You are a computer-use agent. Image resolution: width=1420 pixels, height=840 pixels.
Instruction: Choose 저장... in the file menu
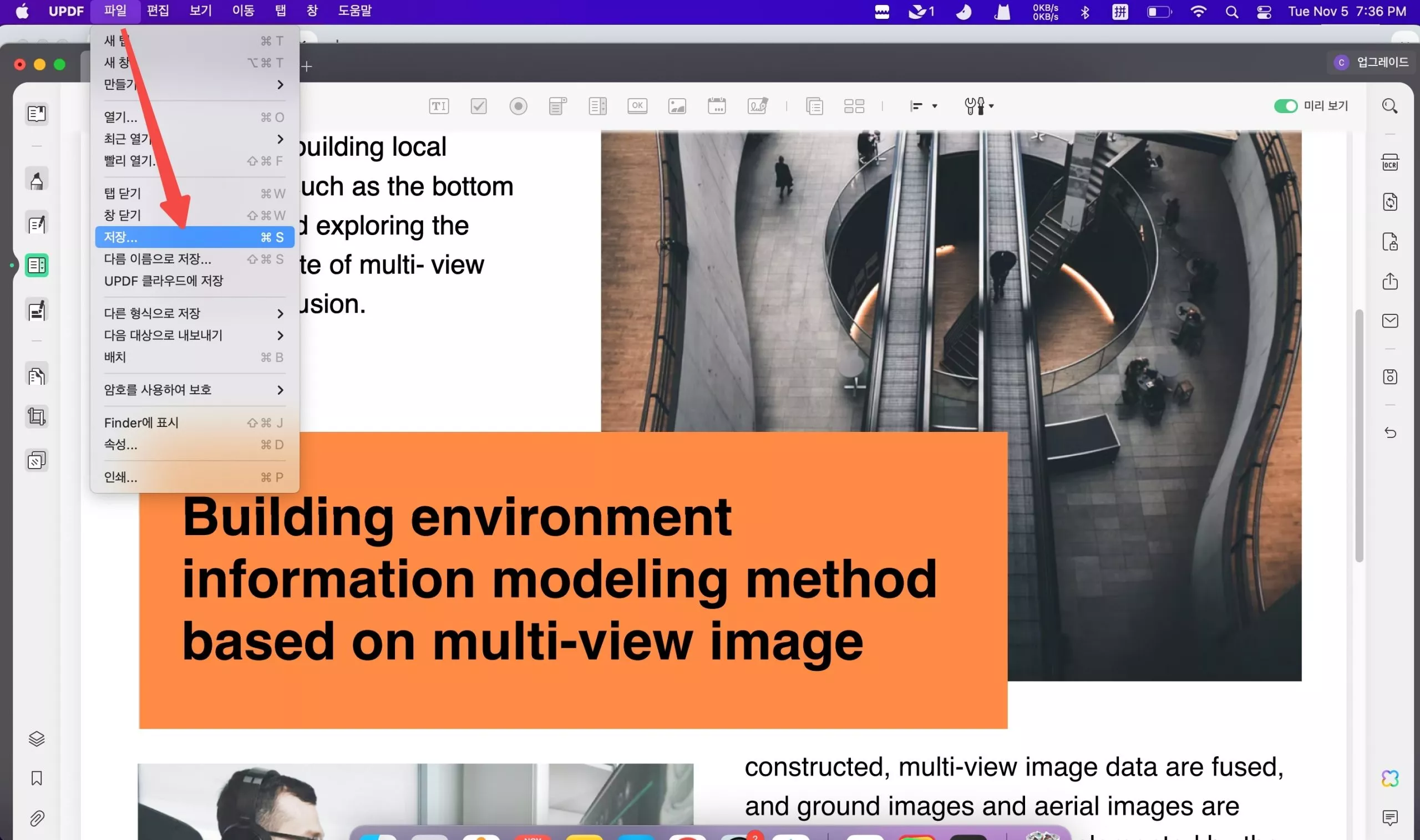[195, 237]
